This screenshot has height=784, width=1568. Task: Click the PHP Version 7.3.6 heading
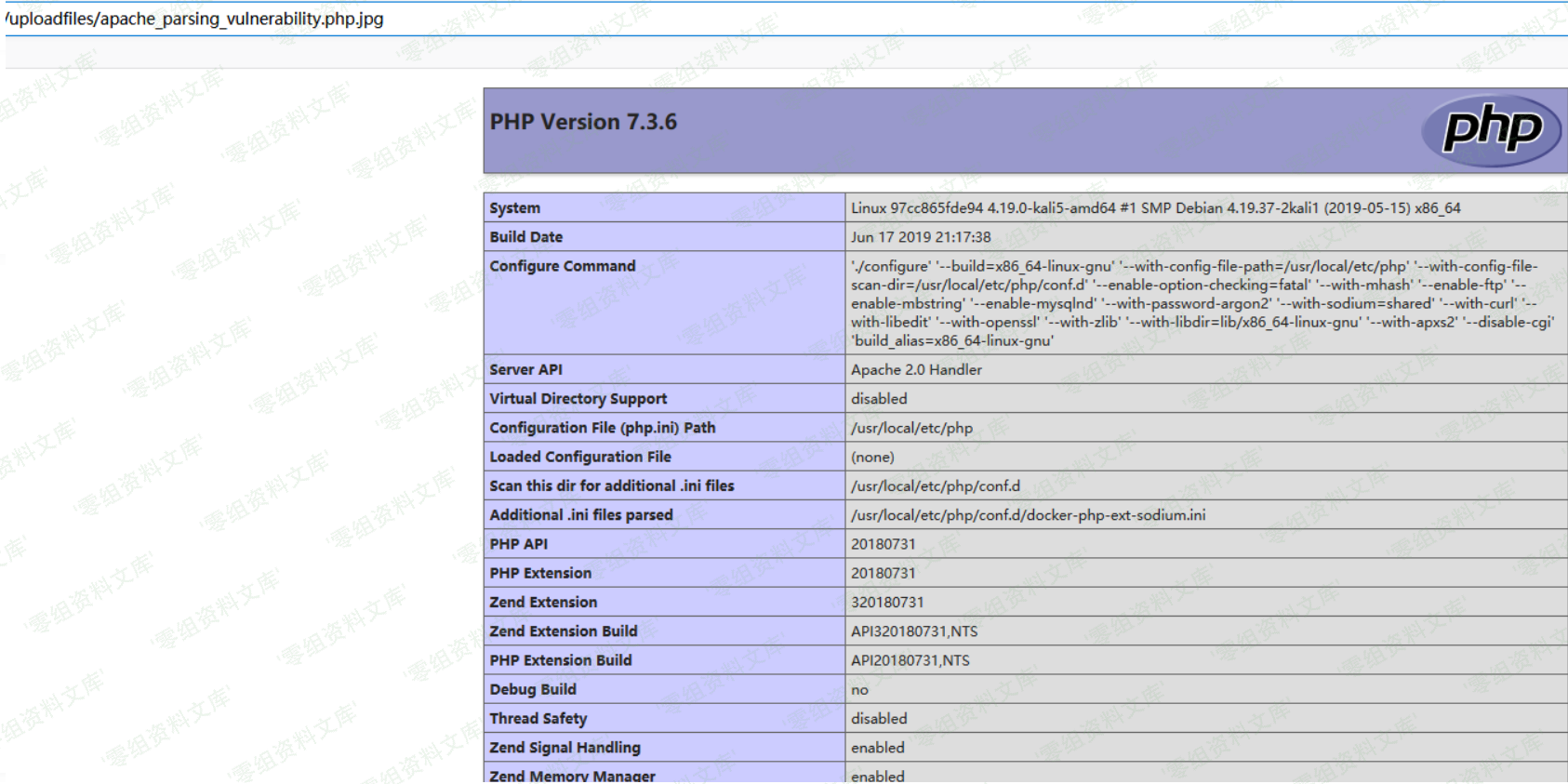tap(583, 122)
